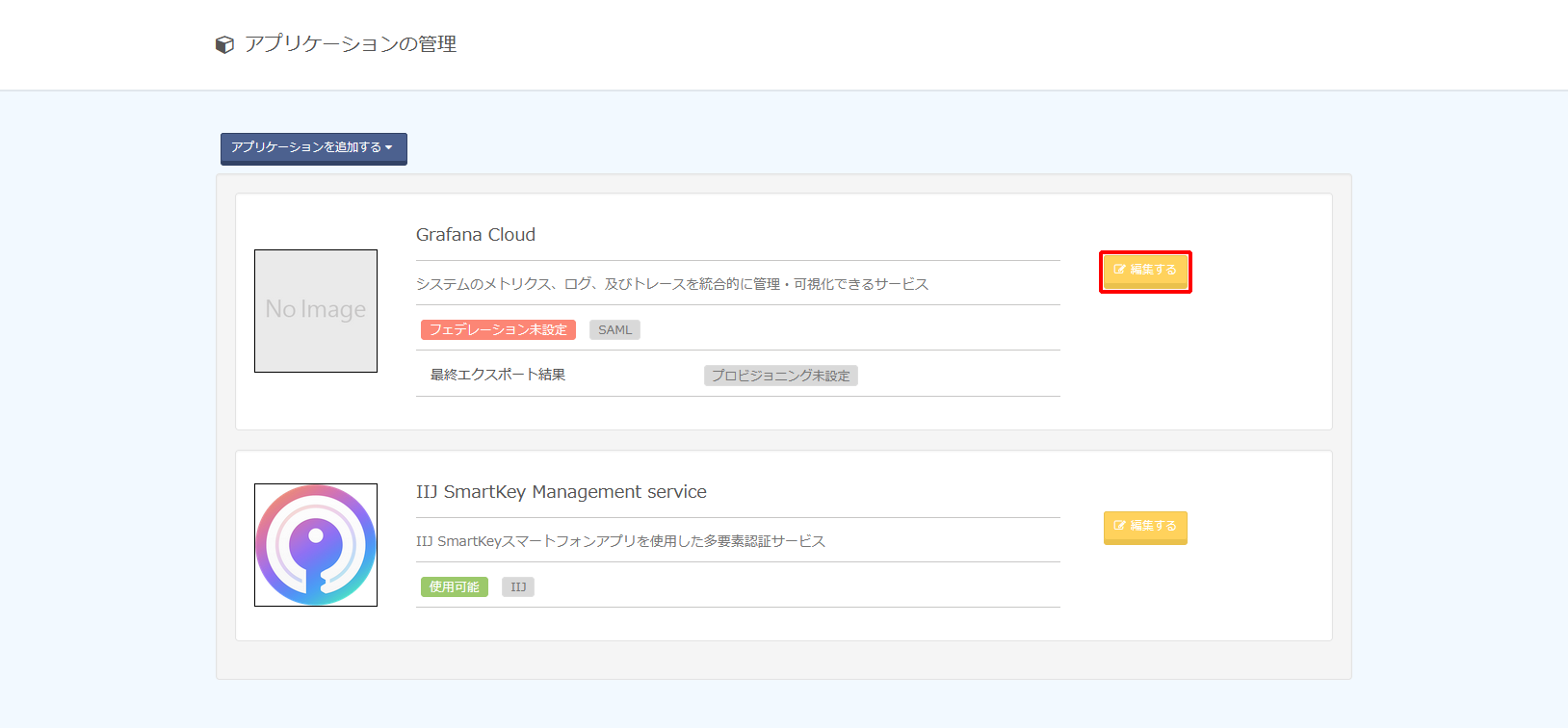Viewport: 1568px width, 728px height.
Task: Click the IIJ SmartKey description text
Action: pyautogui.click(x=620, y=541)
